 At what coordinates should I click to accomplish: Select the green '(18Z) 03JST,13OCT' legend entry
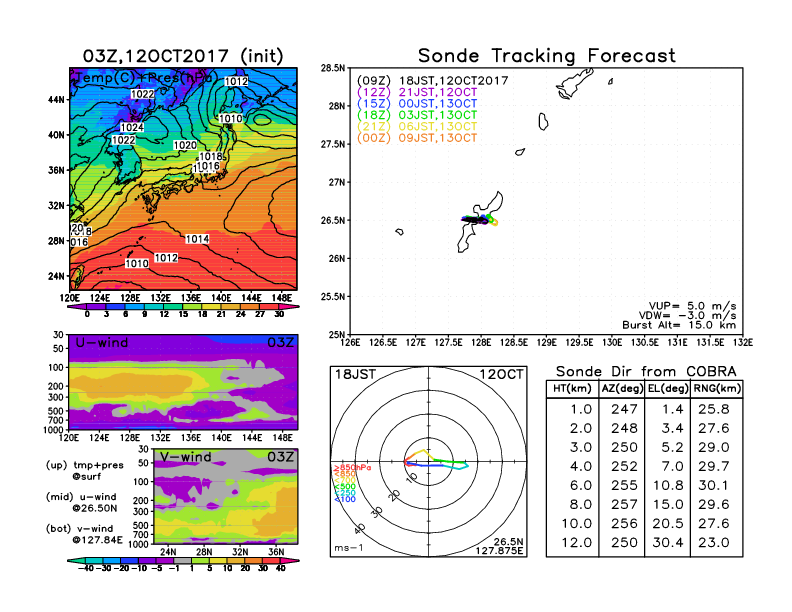(417, 115)
